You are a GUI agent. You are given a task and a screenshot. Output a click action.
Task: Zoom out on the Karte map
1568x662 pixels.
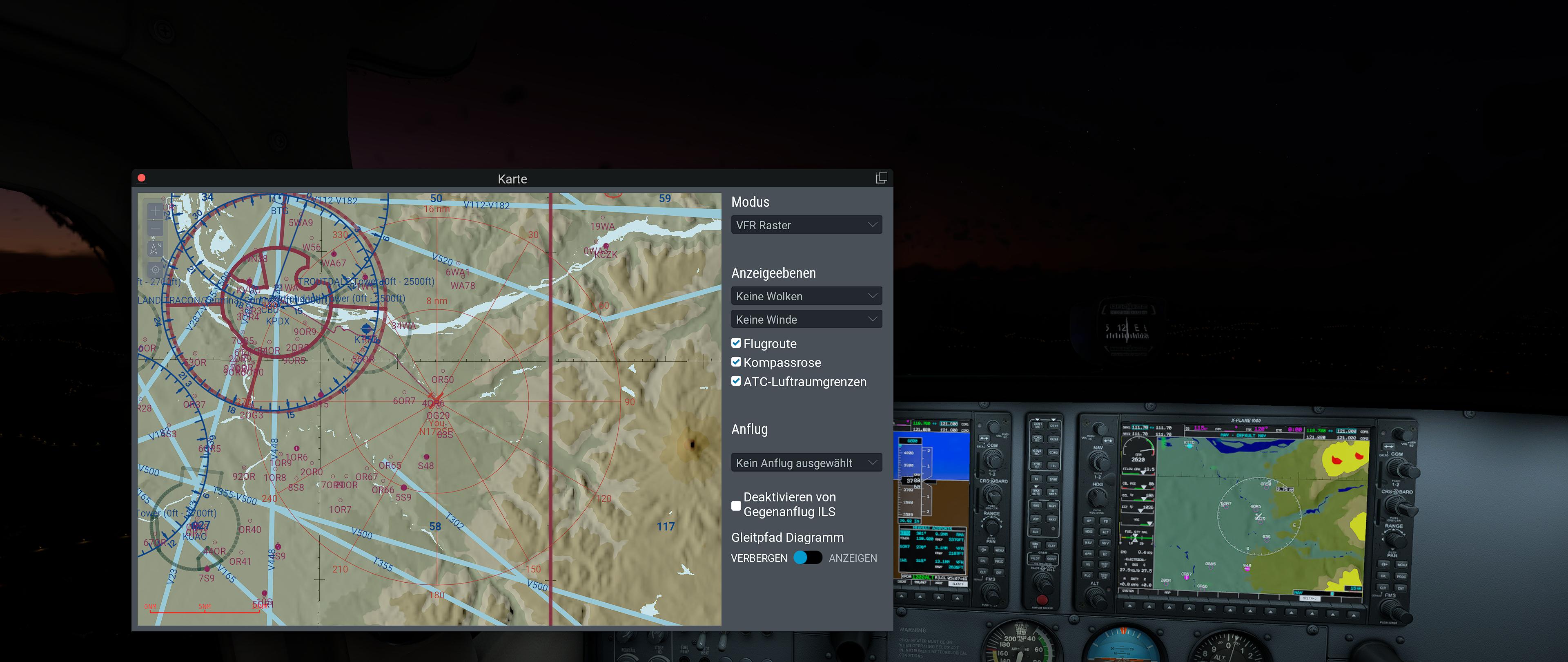click(155, 229)
